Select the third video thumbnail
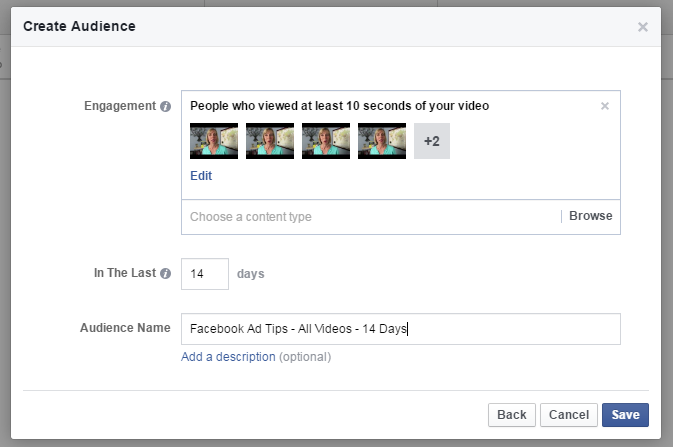 (x=326, y=141)
